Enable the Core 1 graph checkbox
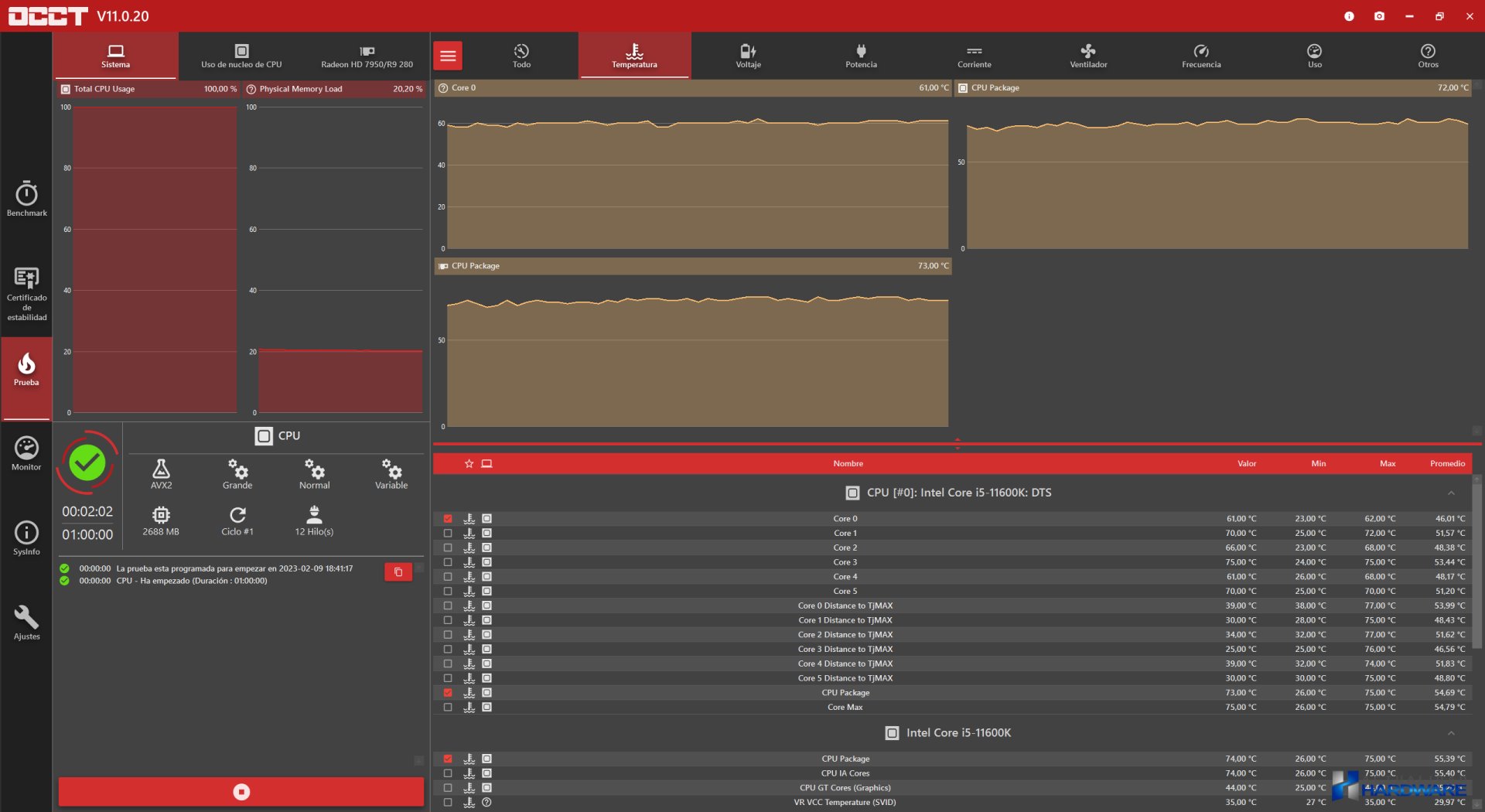The height and width of the screenshot is (812, 1485). [x=448, y=534]
